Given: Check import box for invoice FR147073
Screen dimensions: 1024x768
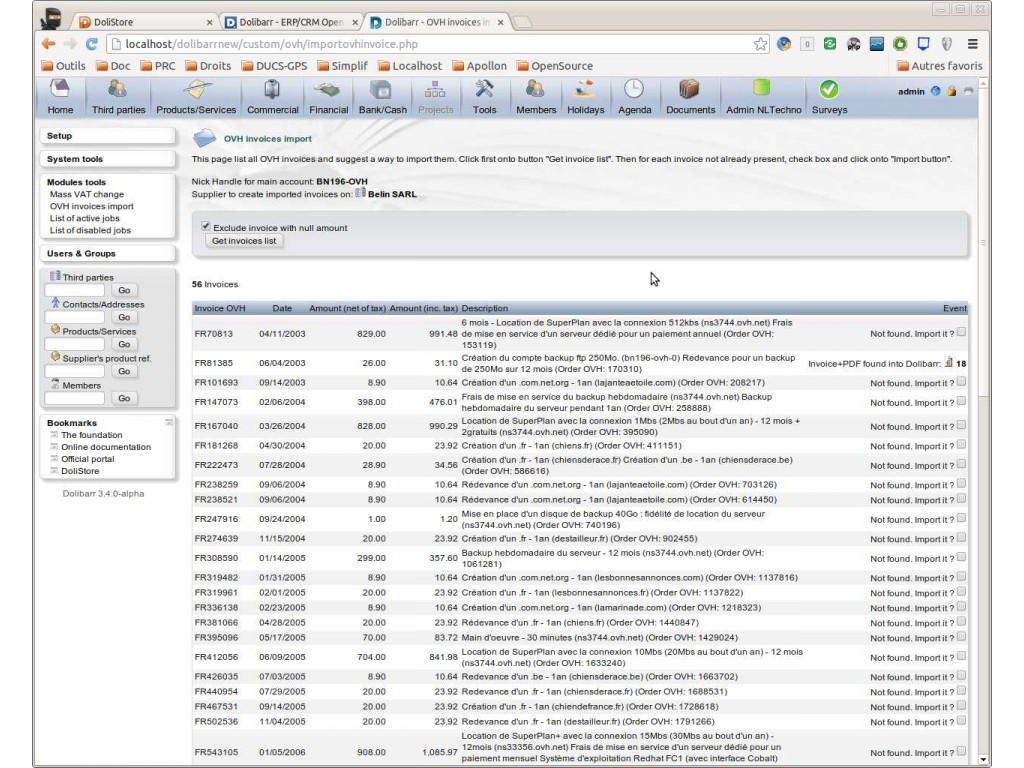Looking at the screenshot, I should [961, 402].
